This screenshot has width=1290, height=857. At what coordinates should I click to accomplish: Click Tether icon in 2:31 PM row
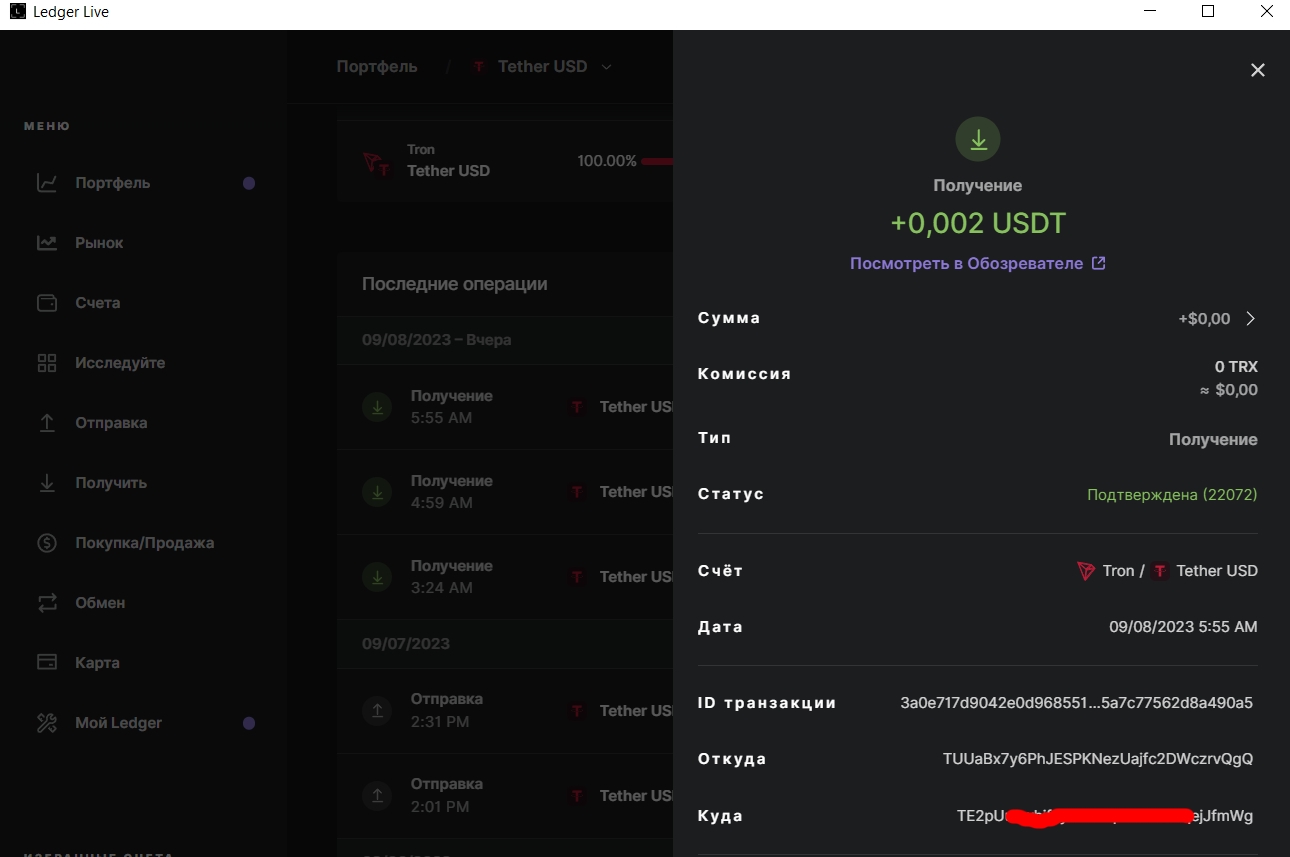(577, 711)
